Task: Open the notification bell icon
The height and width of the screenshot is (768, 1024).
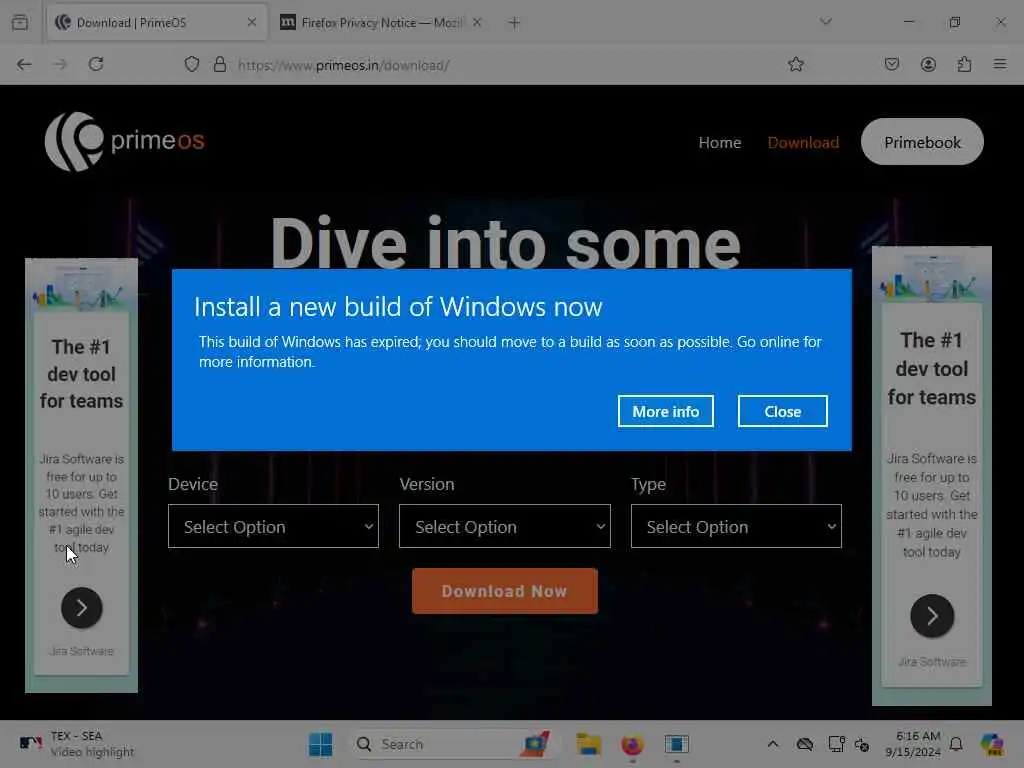Action: click(956, 744)
